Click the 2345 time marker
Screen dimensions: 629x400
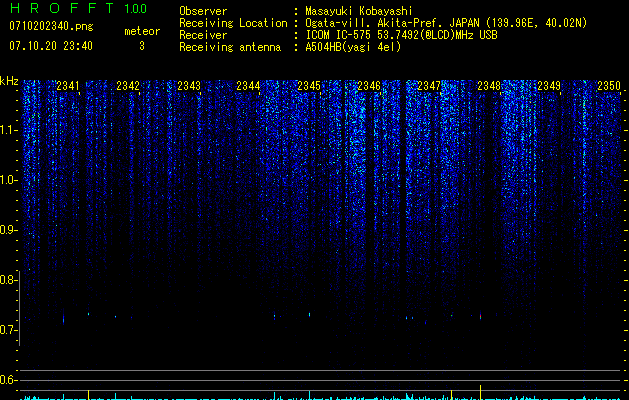coord(309,86)
